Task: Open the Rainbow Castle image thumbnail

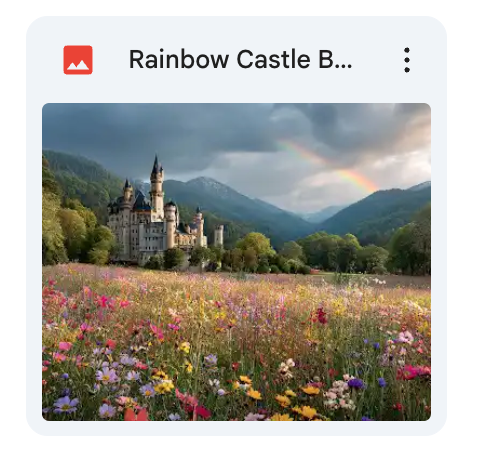Action: click(x=236, y=262)
